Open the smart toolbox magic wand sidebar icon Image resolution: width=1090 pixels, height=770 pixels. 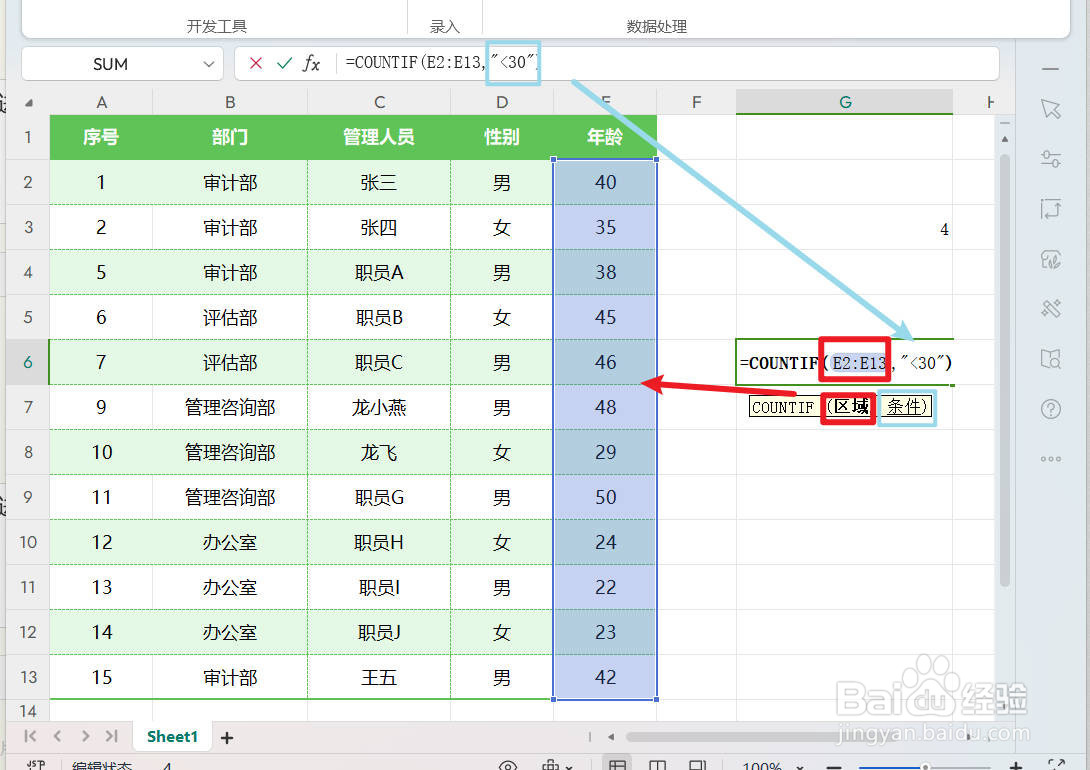pyautogui.click(x=1051, y=308)
